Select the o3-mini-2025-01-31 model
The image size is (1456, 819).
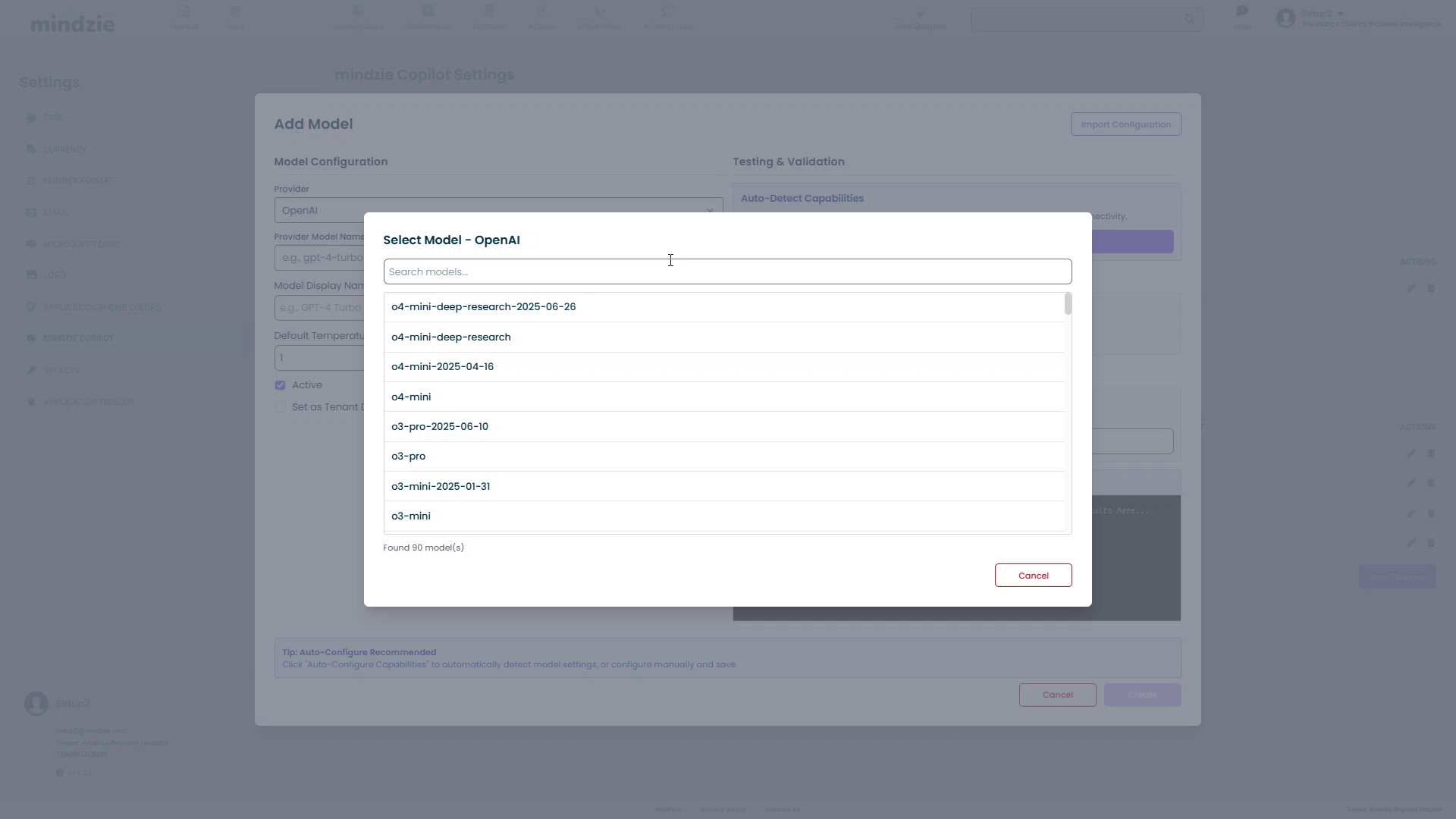(724, 486)
